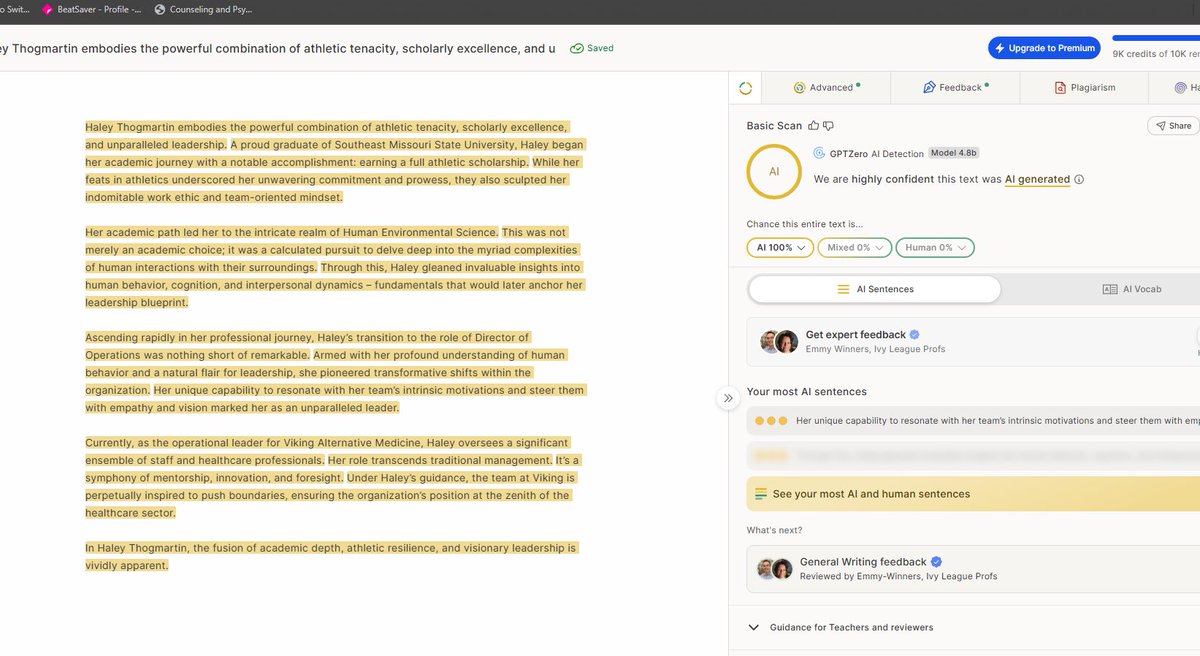
Task: Click the blurred second AI sentence row
Action: pos(973,456)
